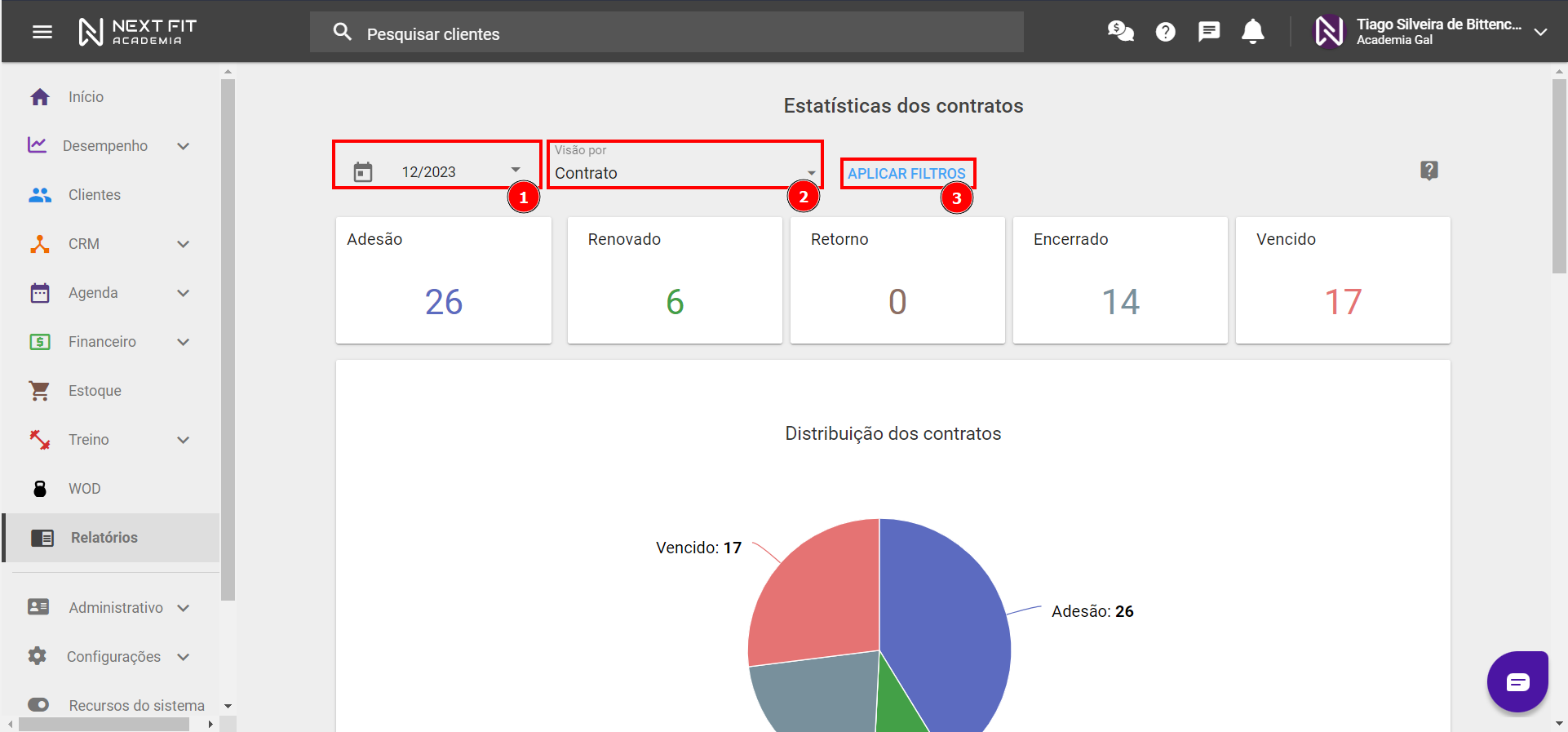This screenshot has height=732, width=1568.
Task: Open the floating chat widget button
Action: point(1517,681)
